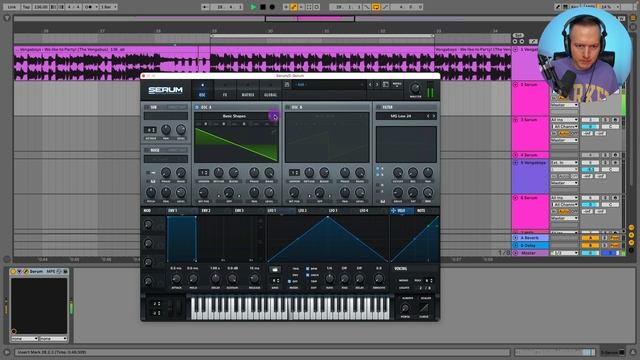The height and width of the screenshot is (360, 640).
Task: Toggle filter routing A checkbox
Action: pos(378,169)
